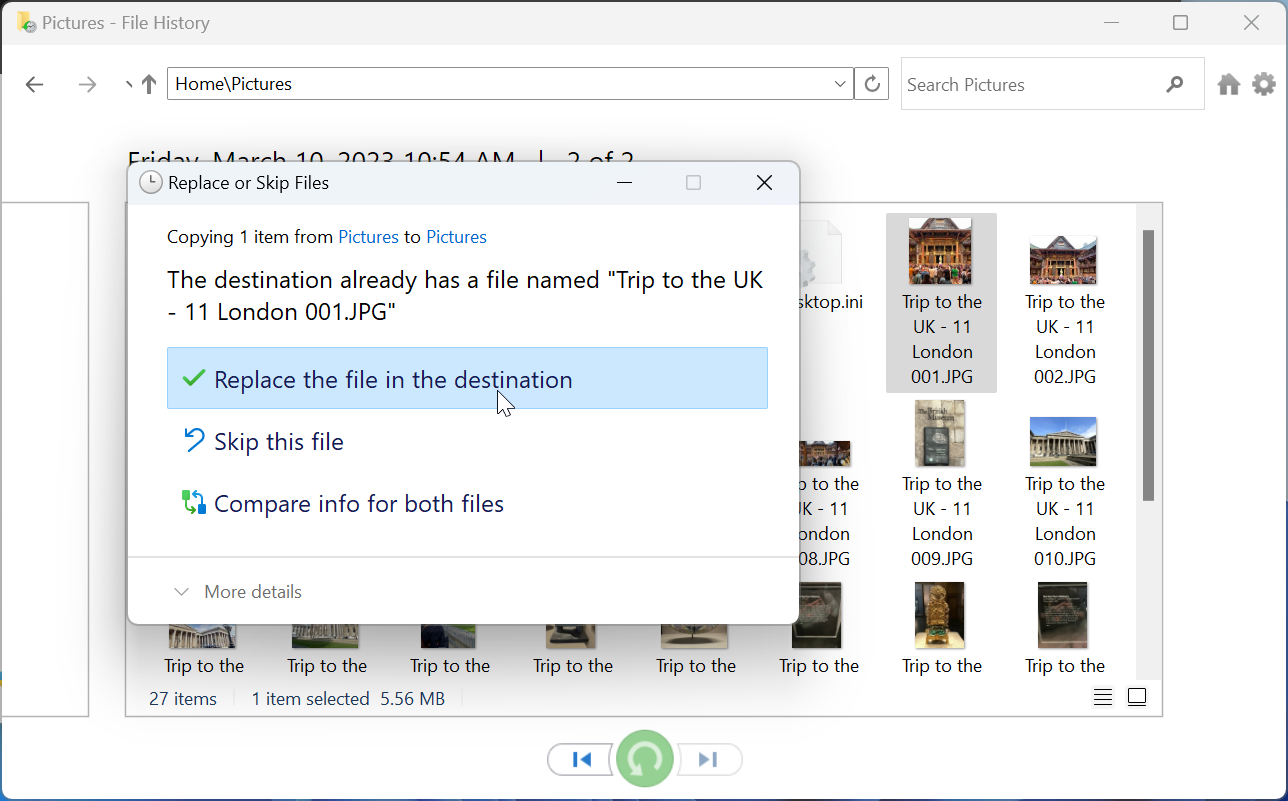The width and height of the screenshot is (1288, 801).
Task: Jump to the next File History version
Action: pyautogui.click(x=709, y=759)
